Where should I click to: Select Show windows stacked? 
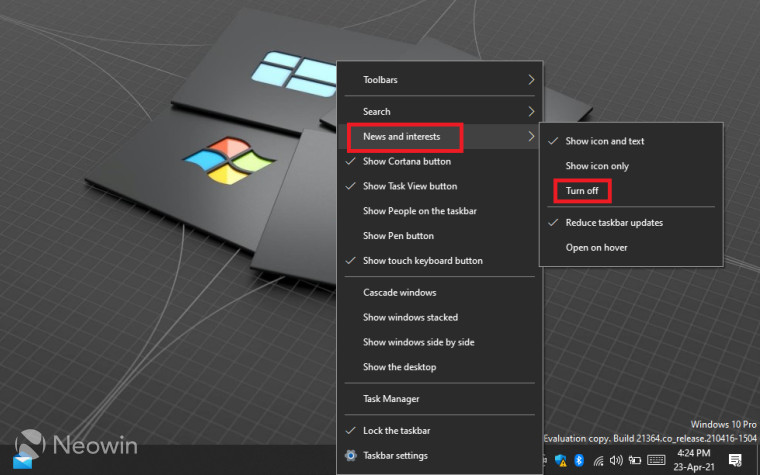[440, 317]
